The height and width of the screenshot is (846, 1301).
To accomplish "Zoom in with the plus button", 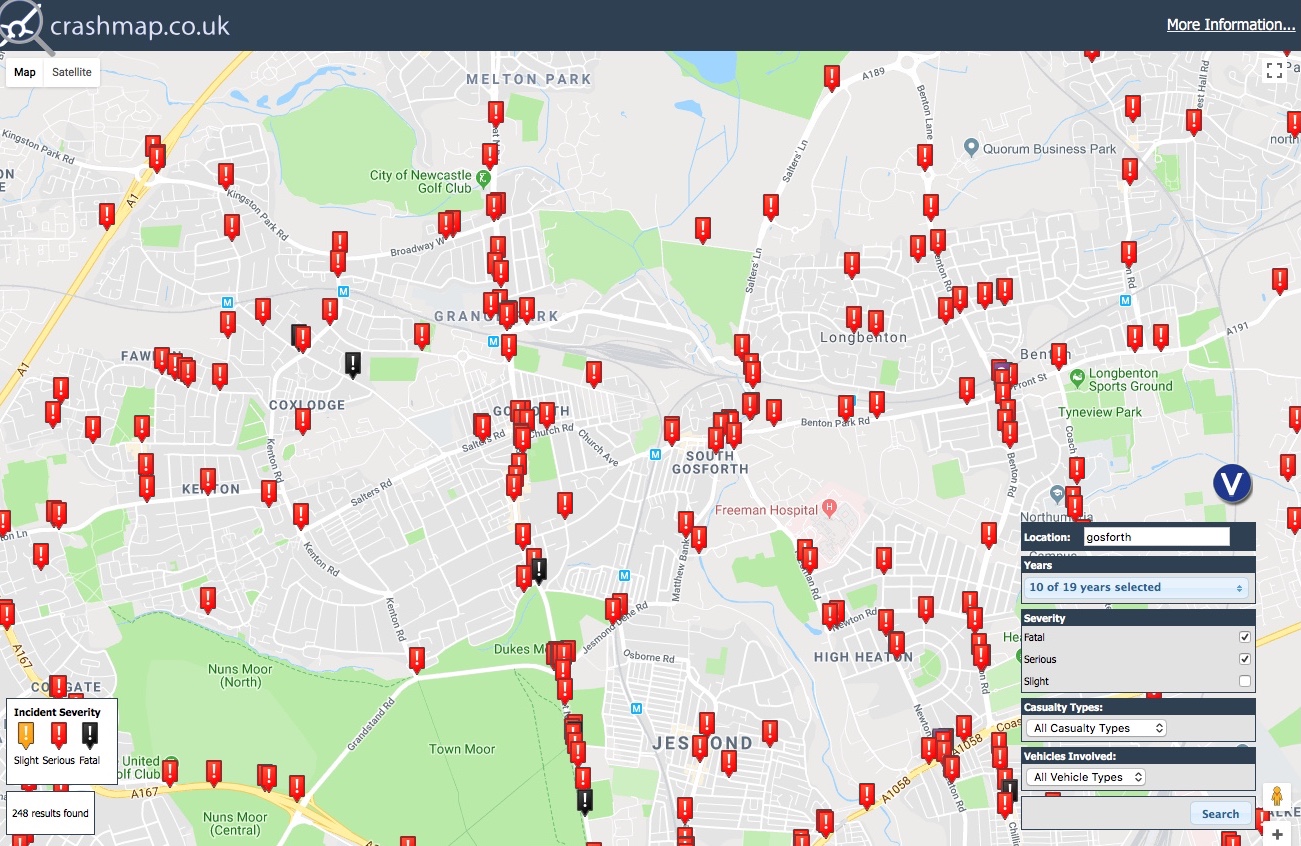I will click(x=1277, y=835).
